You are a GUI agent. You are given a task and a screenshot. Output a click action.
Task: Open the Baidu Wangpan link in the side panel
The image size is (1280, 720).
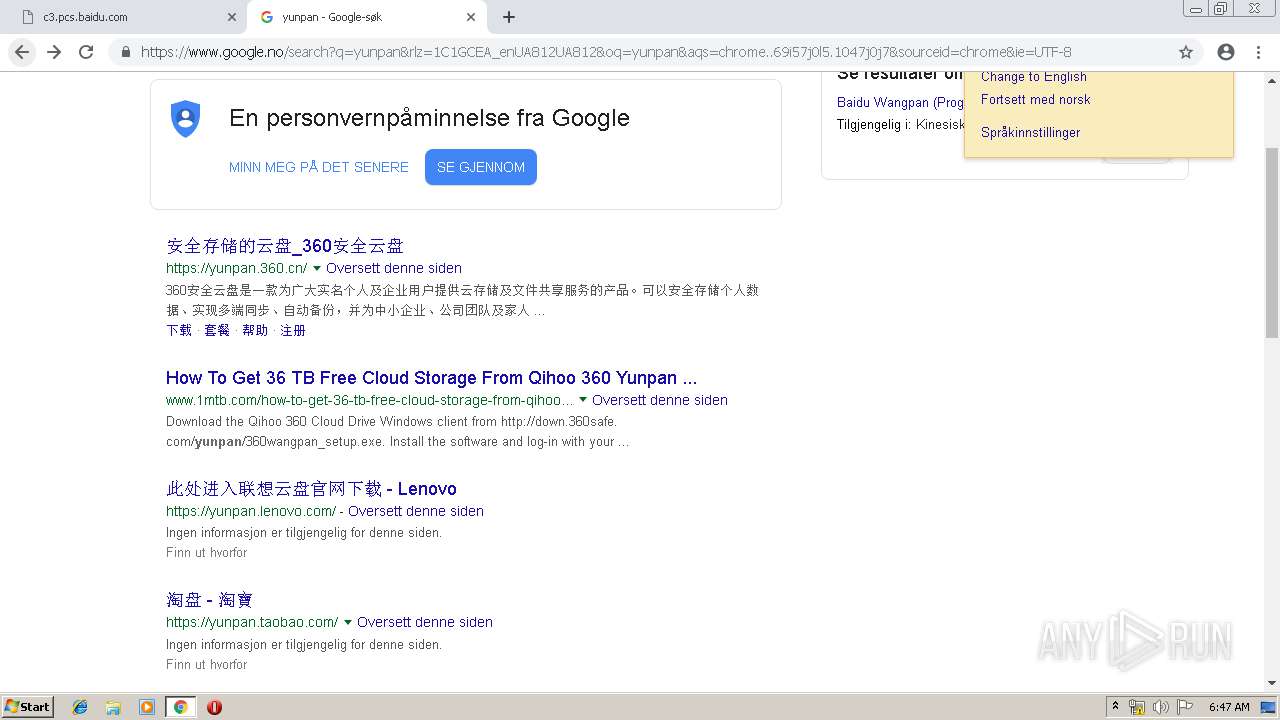(x=900, y=102)
